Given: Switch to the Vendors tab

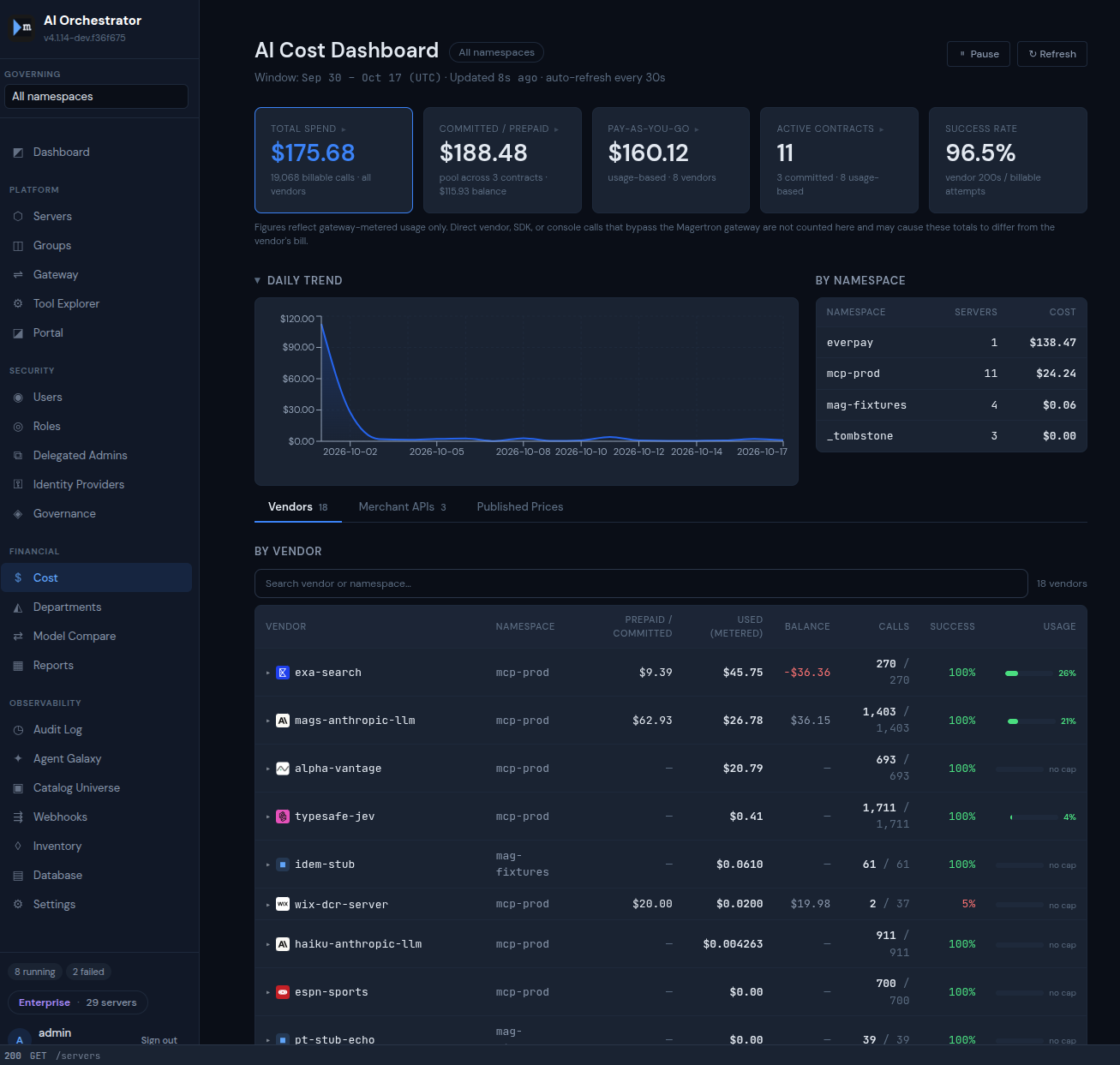Looking at the screenshot, I should point(298,507).
